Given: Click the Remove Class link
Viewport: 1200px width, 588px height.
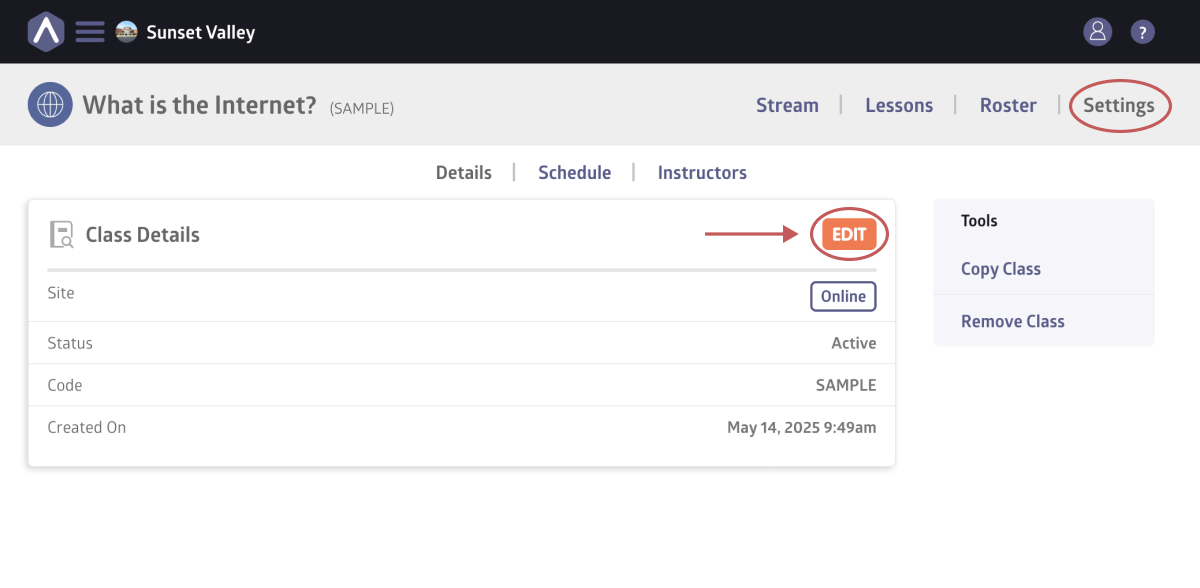Looking at the screenshot, I should tap(1012, 321).
